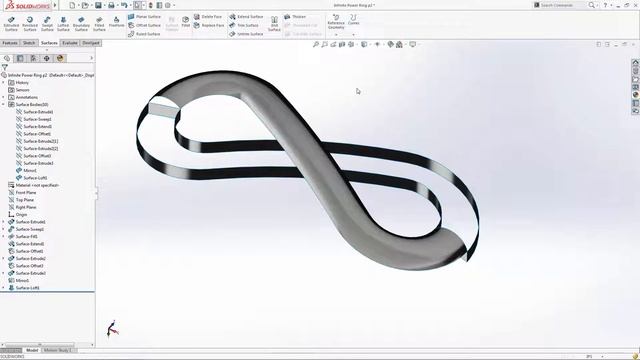Viewport: 640px width, 360px height.
Task: Click the Undo icon
Action: (124, 5)
